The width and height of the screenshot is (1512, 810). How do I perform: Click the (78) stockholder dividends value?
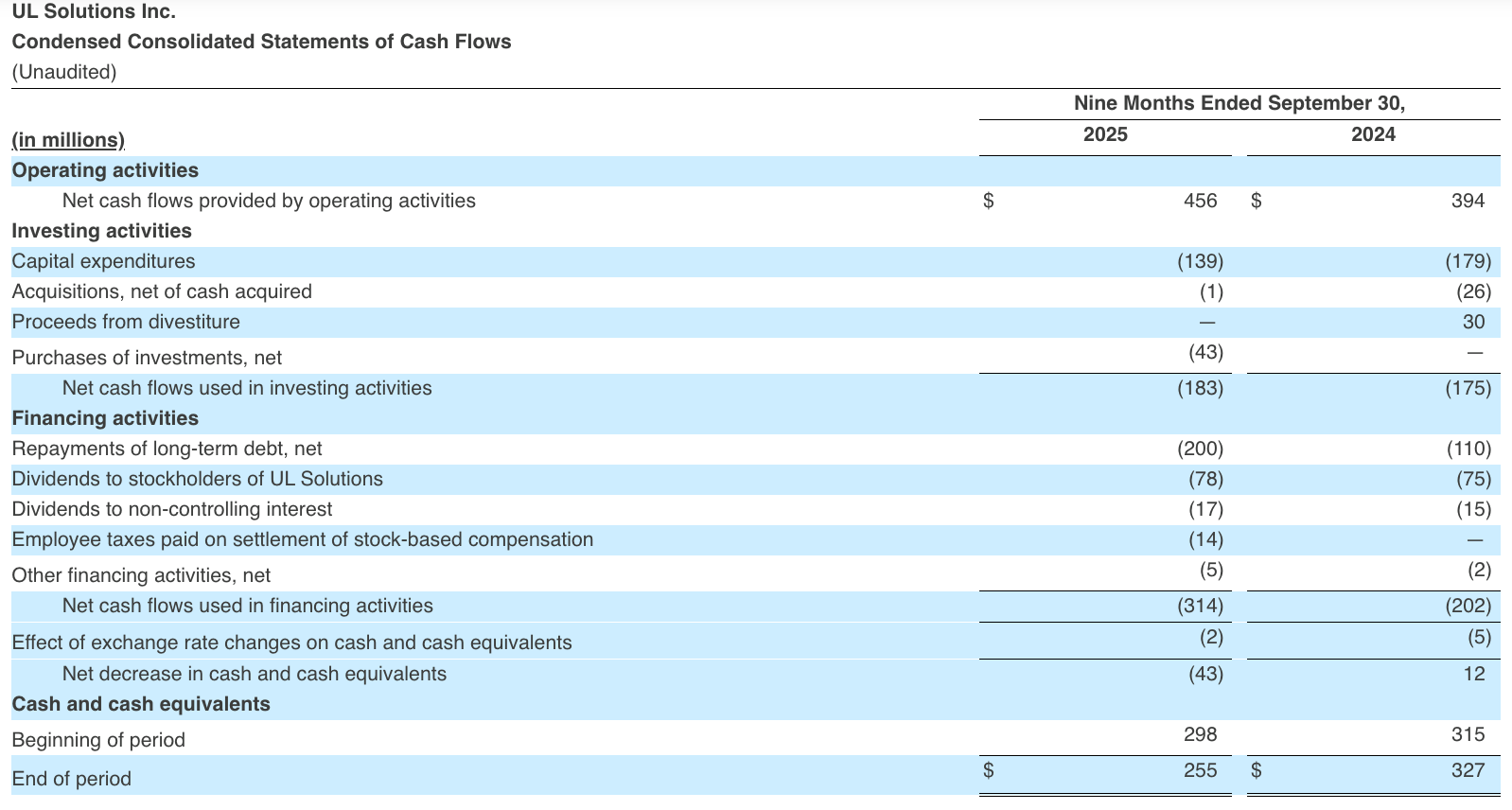tap(1206, 479)
